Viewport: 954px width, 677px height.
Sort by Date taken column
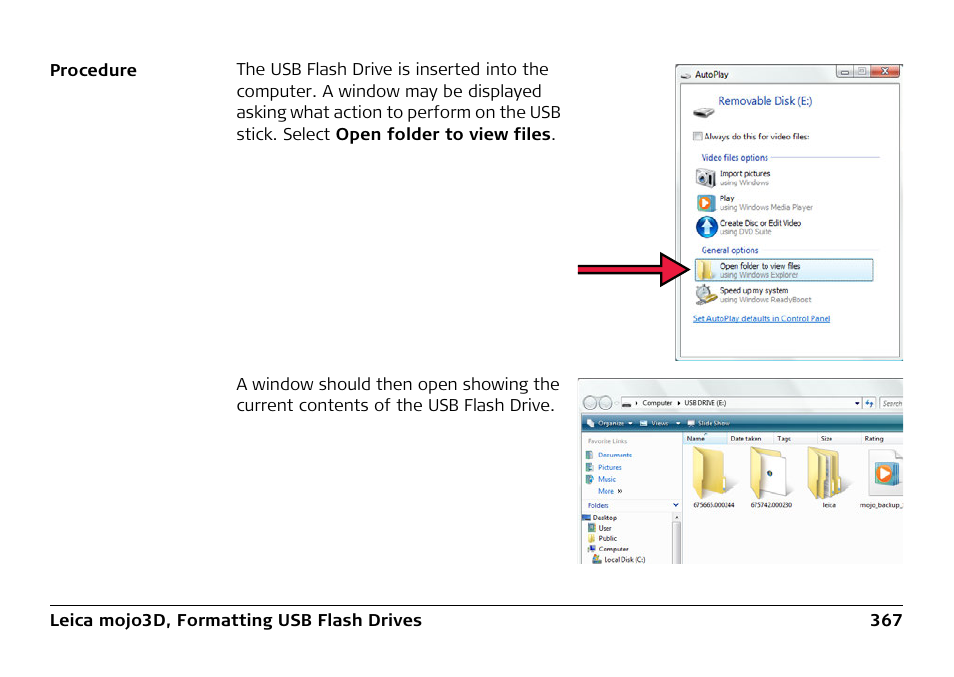click(749, 439)
